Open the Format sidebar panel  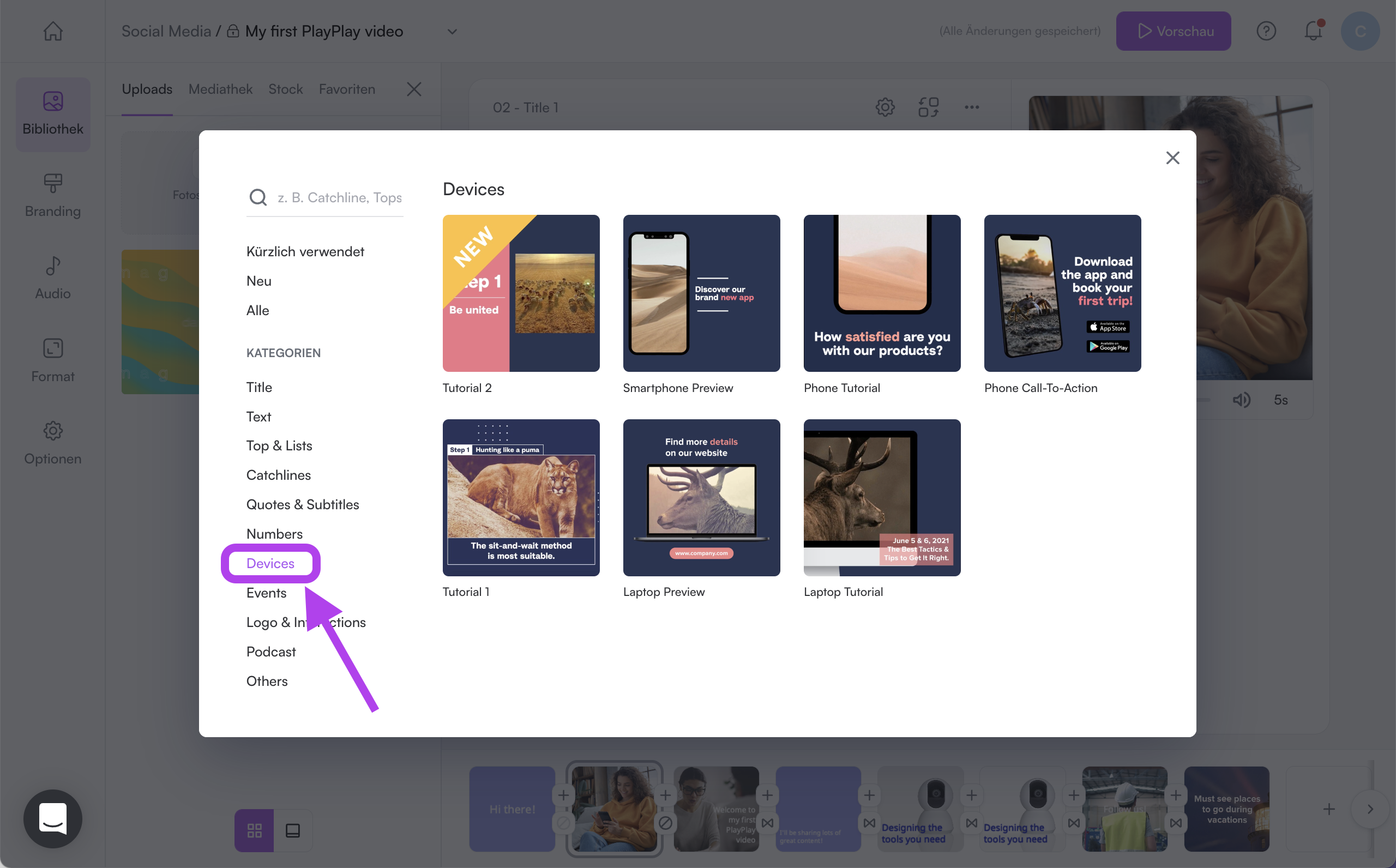[53, 360]
